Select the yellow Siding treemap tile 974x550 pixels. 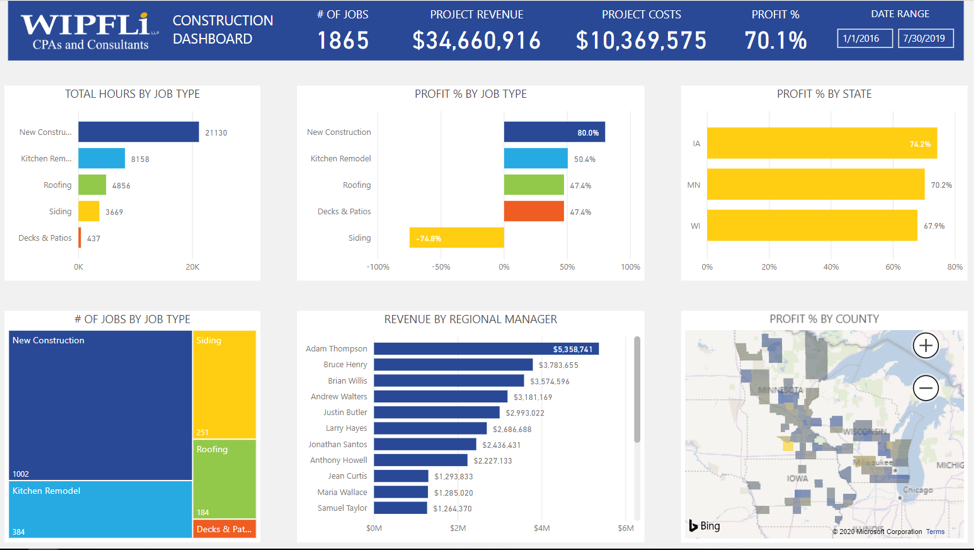(x=224, y=385)
